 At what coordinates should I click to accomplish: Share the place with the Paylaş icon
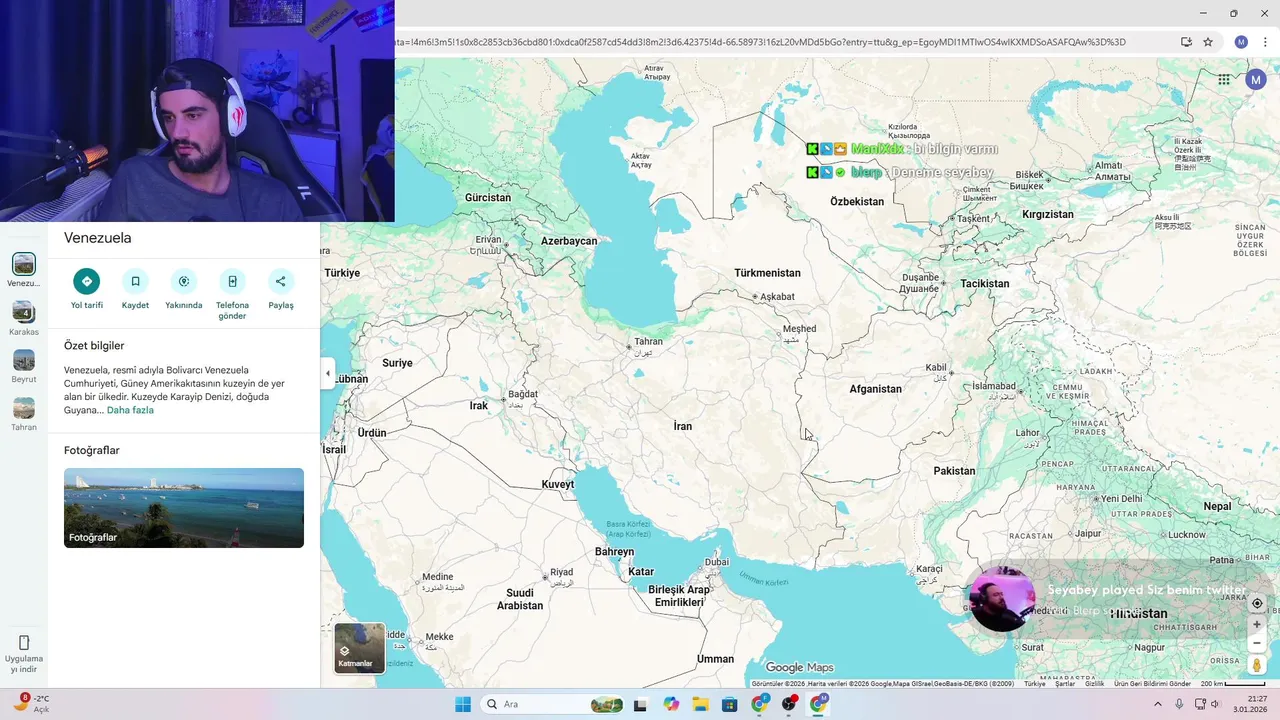[x=281, y=281]
